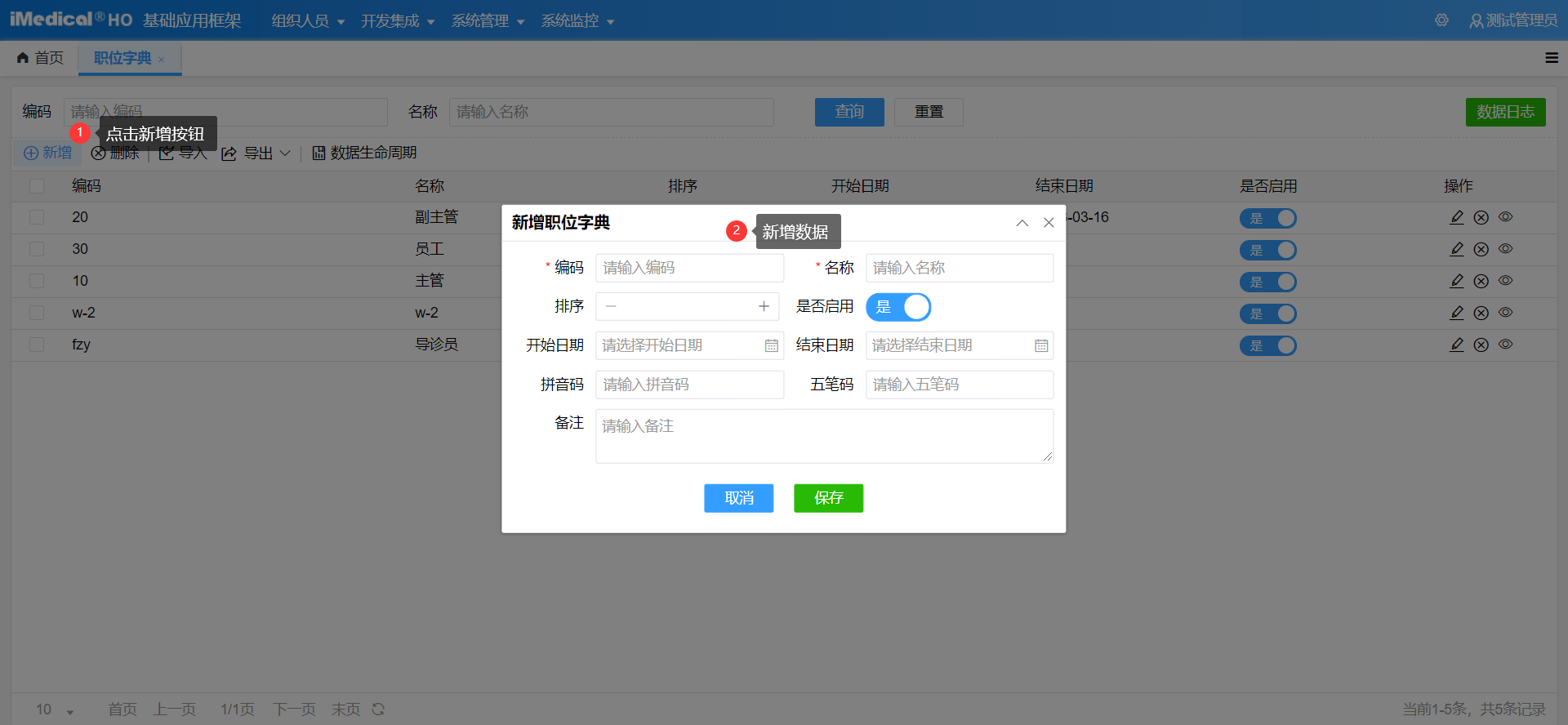This screenshot has width=1568, height=725.
Task: Click the delete icon for row w-2
Action: 1481,313
